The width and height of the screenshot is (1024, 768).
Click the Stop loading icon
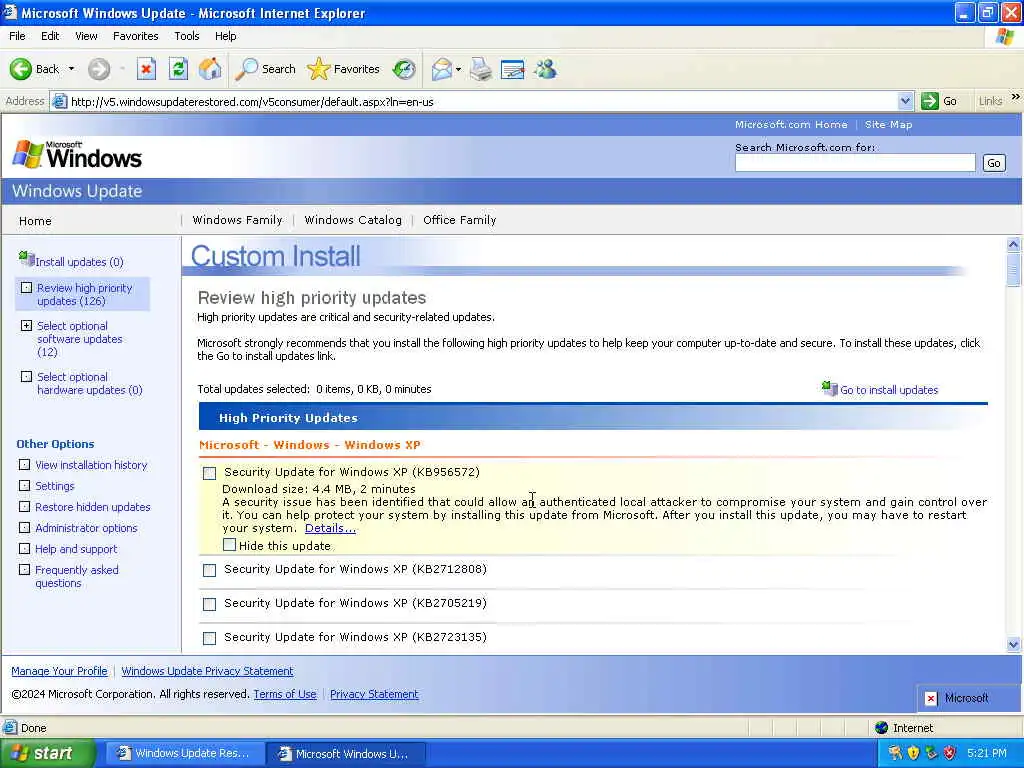(146, 69)
